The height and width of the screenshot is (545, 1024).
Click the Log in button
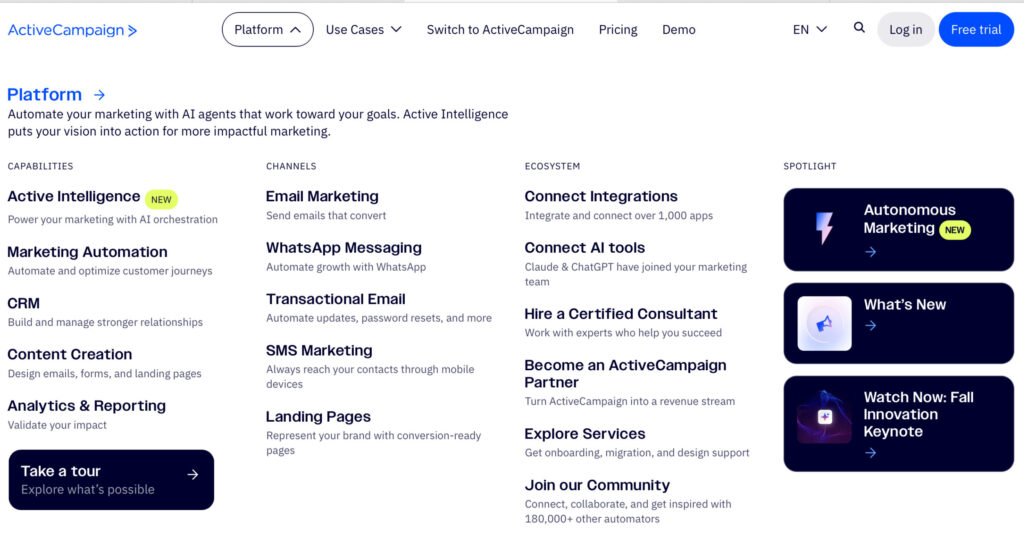pos(906,29)
